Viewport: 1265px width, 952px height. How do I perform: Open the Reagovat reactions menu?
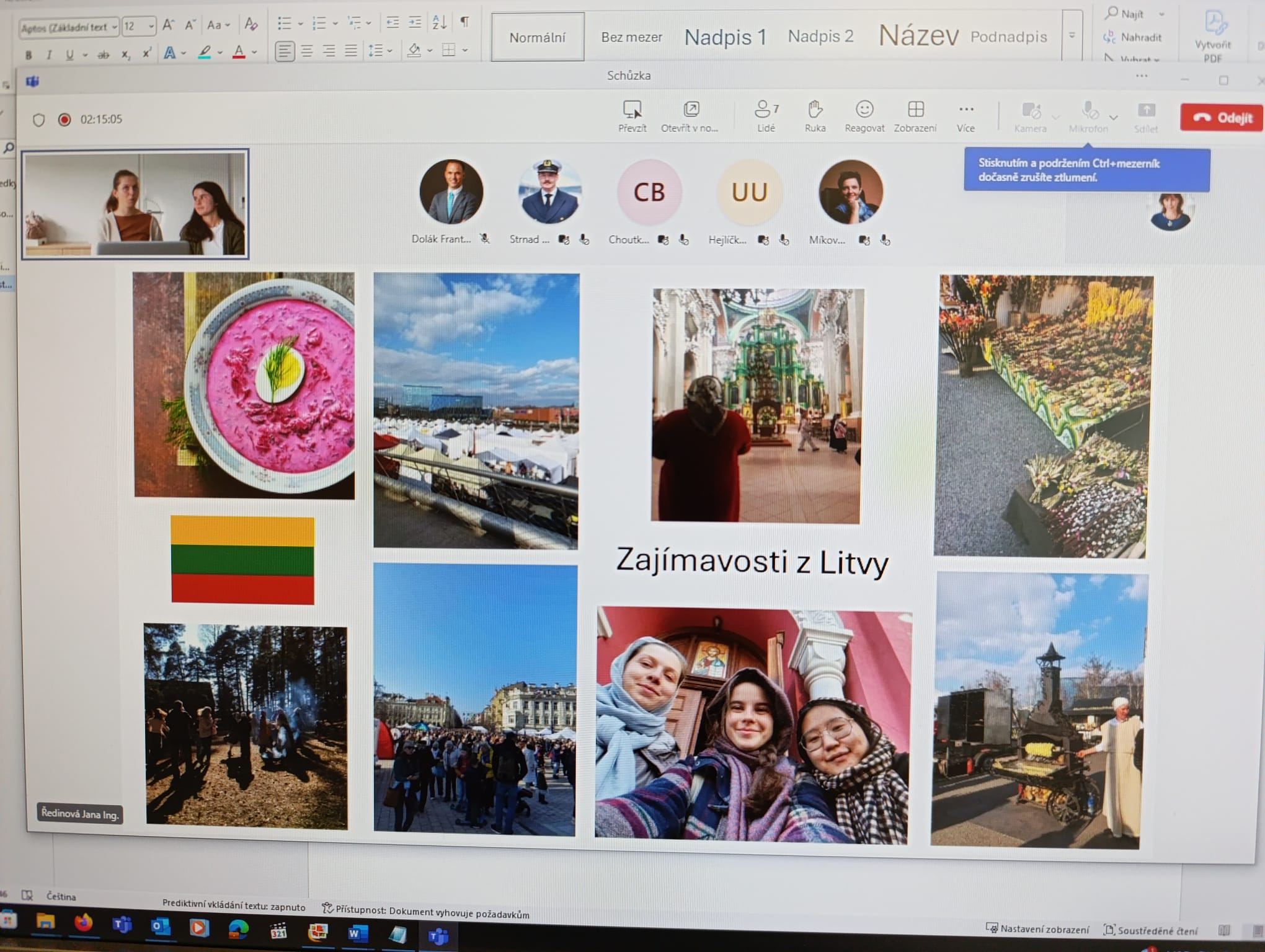pyautogui.click(x=864, y=110)
